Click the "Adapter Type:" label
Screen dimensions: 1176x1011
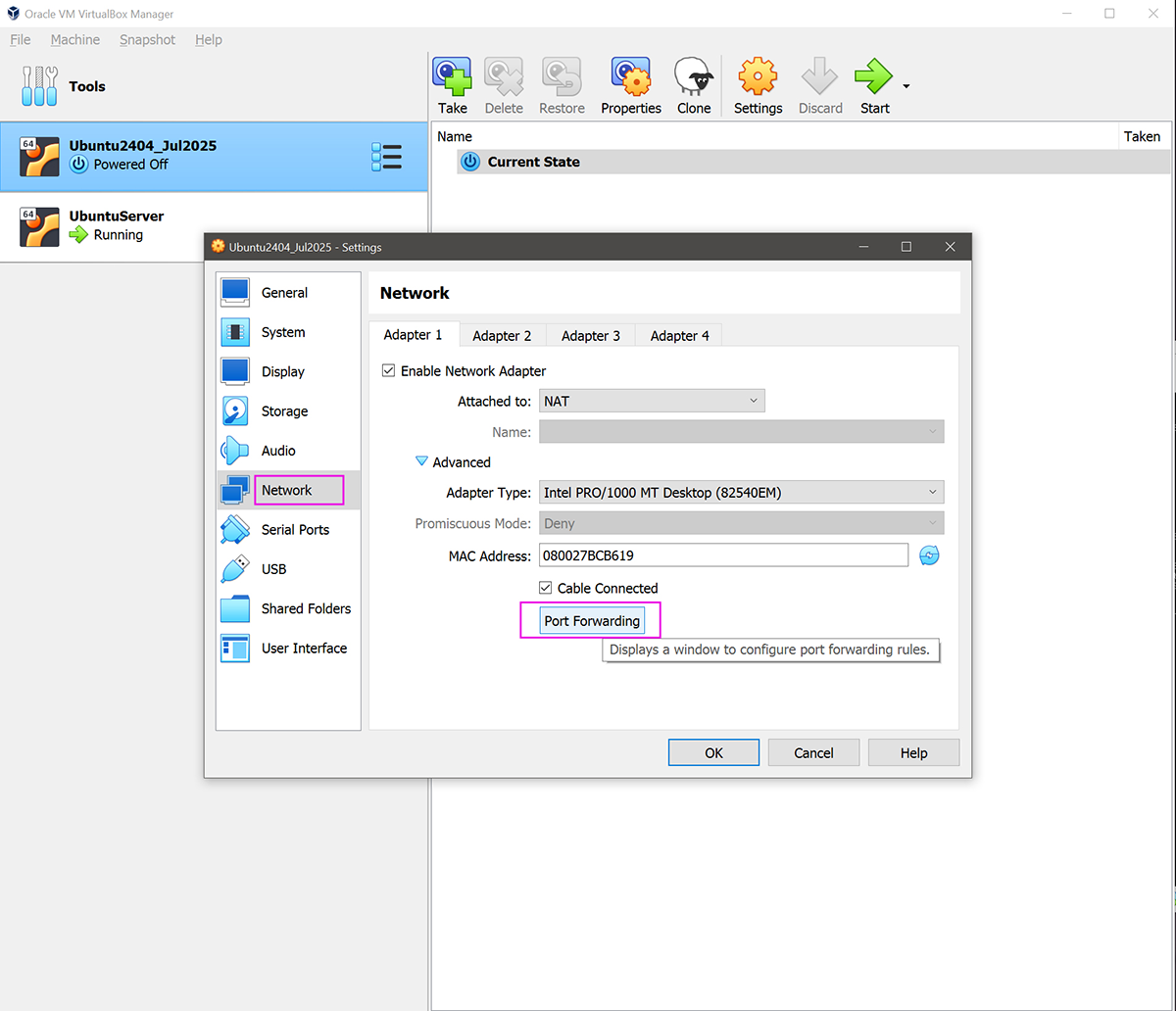coord(489,493)
